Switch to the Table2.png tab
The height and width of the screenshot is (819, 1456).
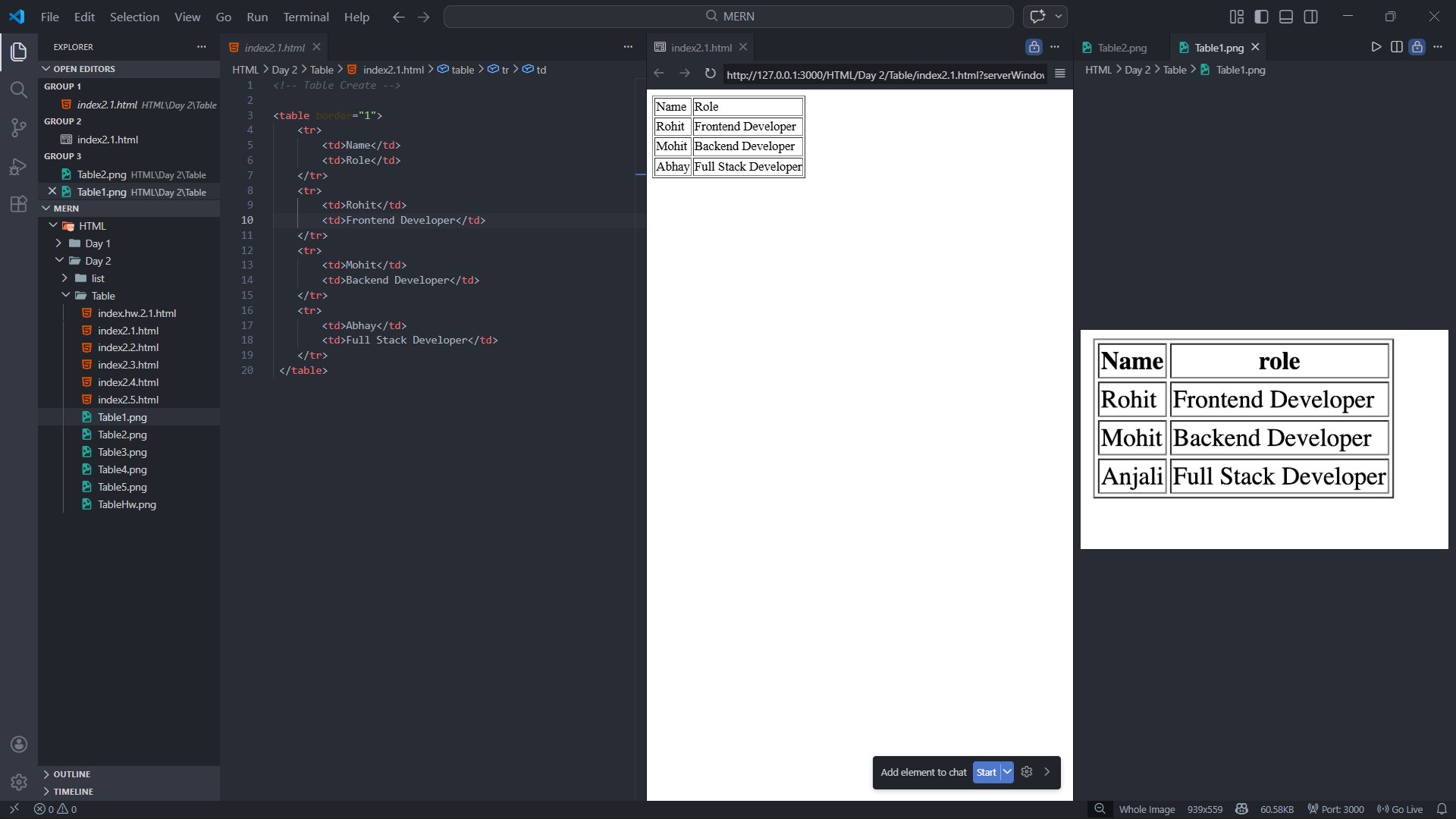coord(1122,48)
